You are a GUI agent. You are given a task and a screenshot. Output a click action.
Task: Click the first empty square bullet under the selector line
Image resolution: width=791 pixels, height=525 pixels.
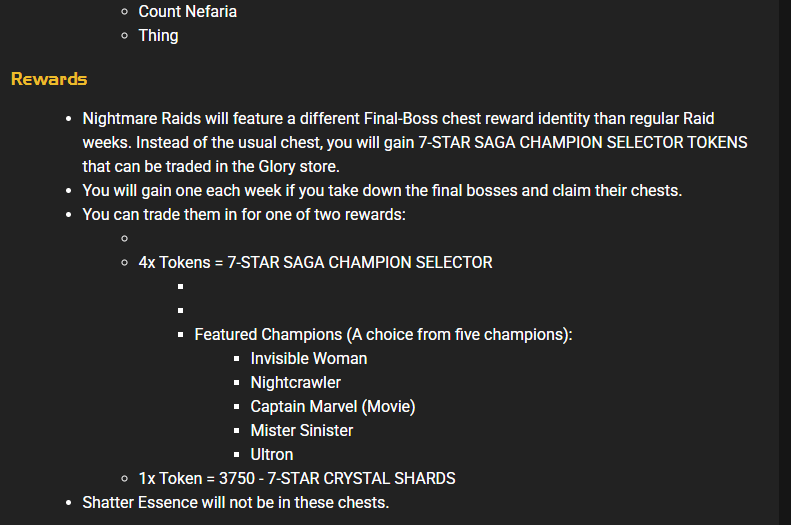(181, 286)
